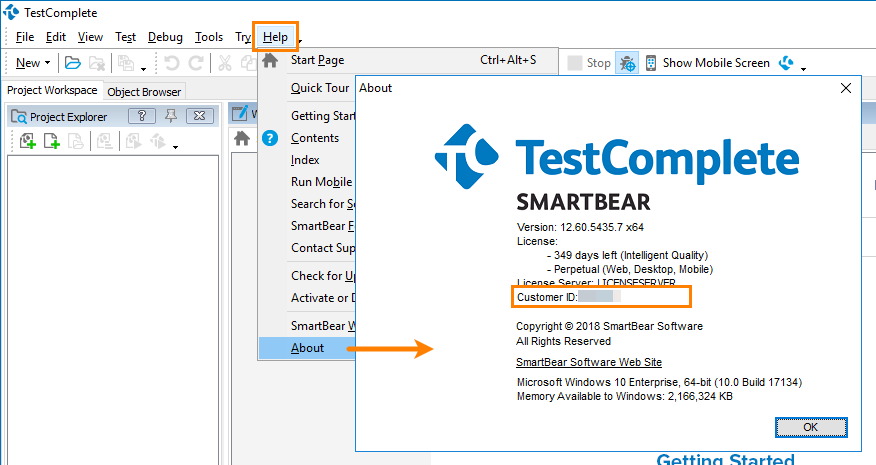
Task: Select the 'SmartBear F...' entry in Help menu
Action: pos(322,226)
